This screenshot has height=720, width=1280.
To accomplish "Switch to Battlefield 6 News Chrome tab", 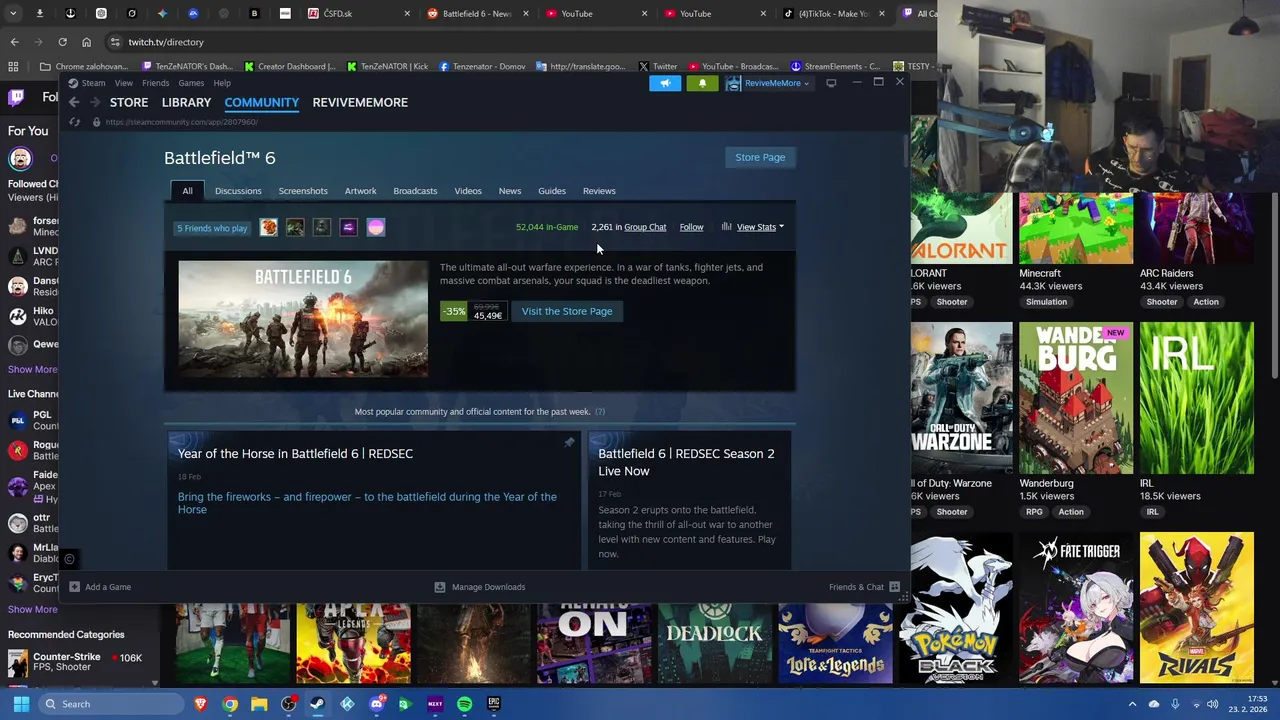I will [476, 14].
